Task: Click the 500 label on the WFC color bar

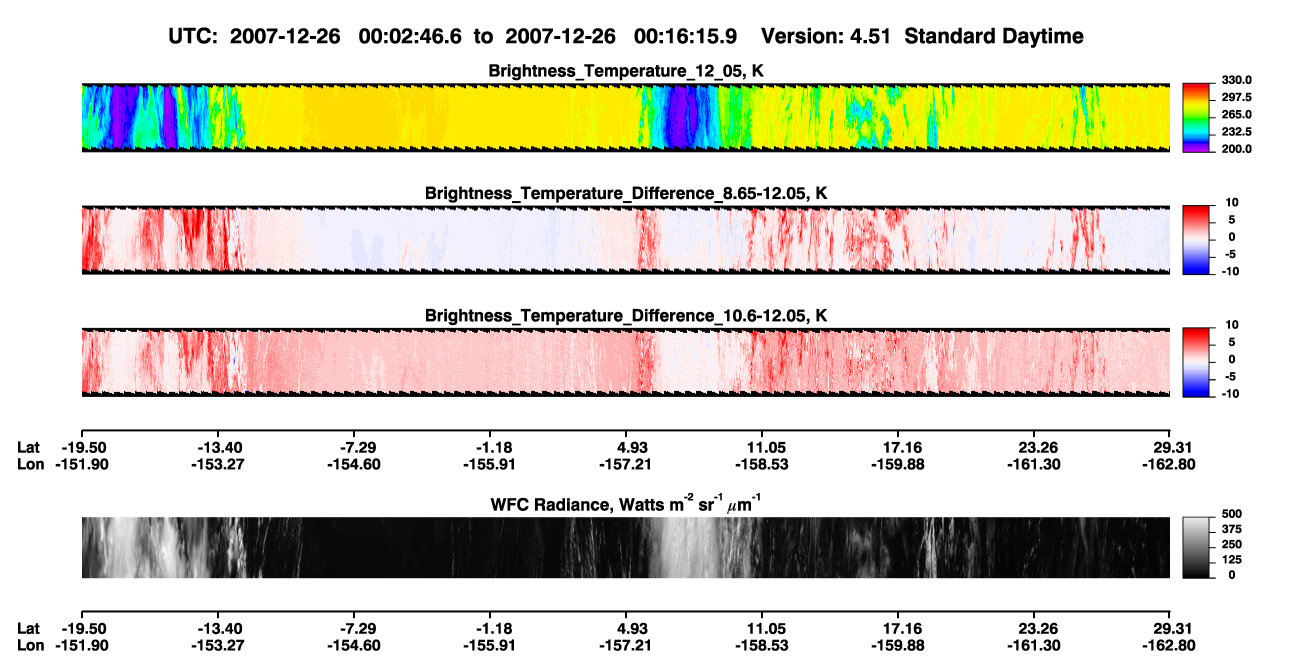Action: click(1231, 514)
